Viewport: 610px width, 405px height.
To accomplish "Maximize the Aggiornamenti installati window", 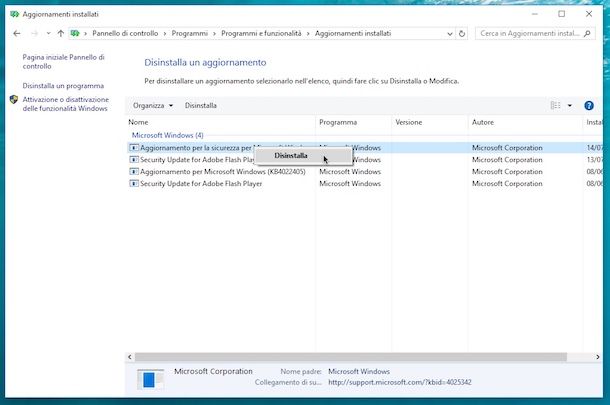I will (562, 14).
